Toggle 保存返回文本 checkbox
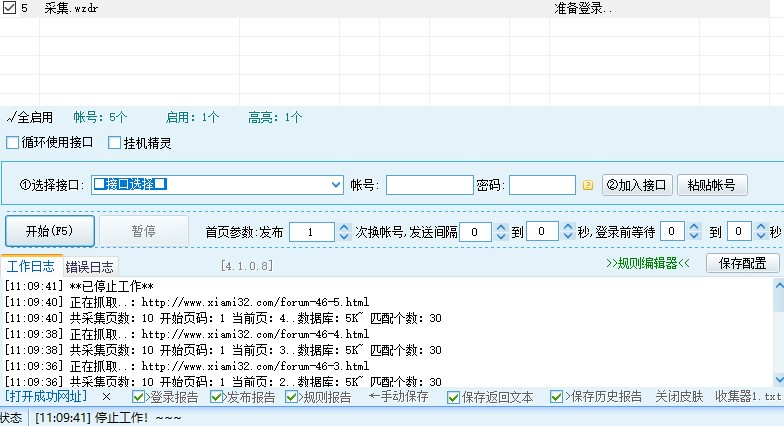This screenshot has width=784, height=426. click(453, 397)
